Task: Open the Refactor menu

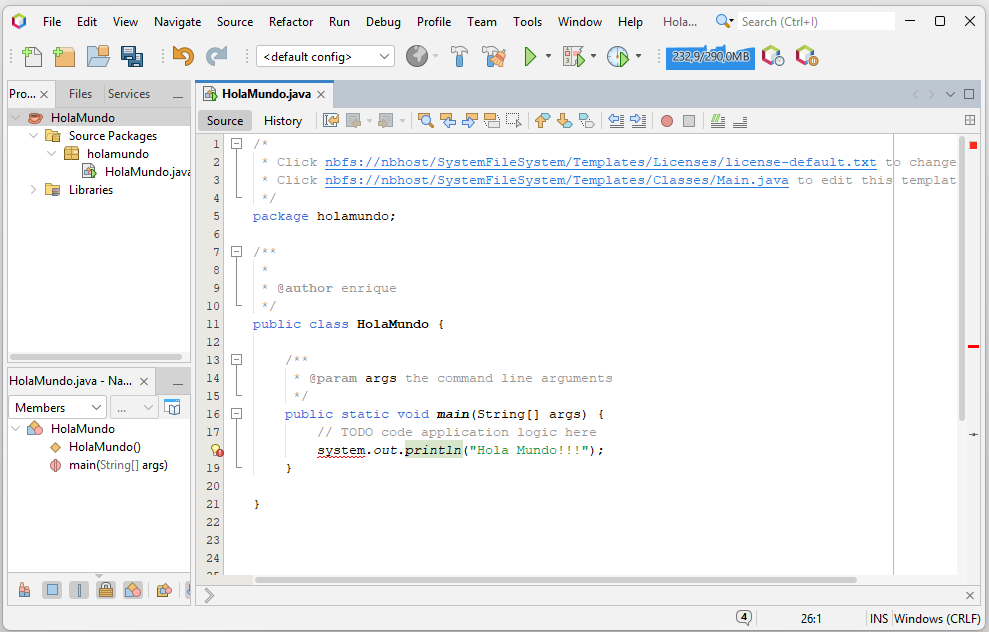Action: tap(291, 21)
